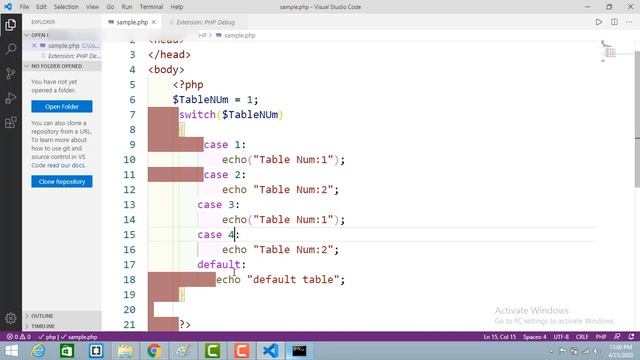Collapse the Open Editors section

tap(62, 35)
